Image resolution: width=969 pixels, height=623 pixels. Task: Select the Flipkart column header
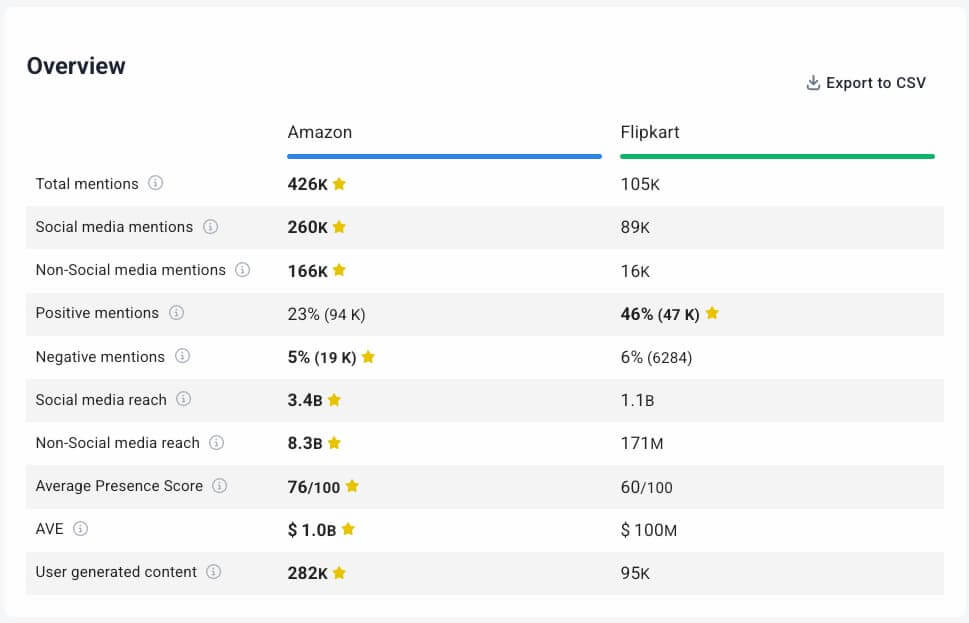click(650, 132)
